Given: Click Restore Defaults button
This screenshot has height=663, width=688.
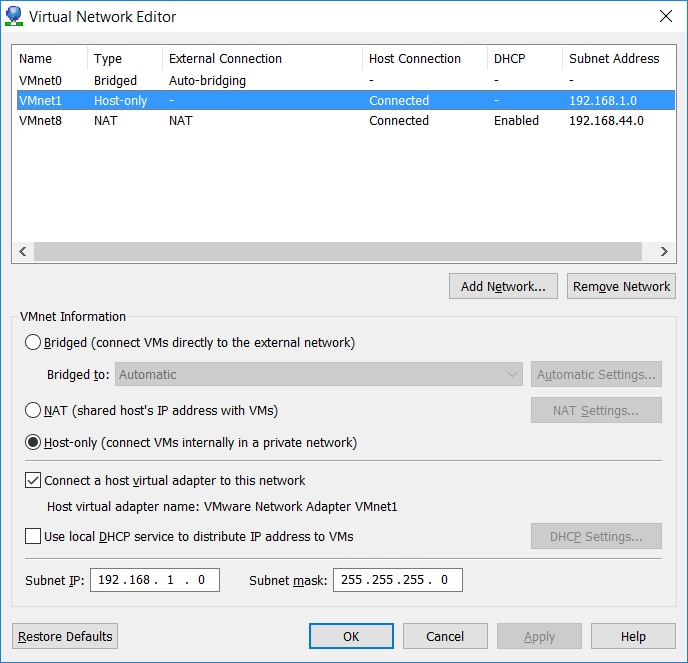Looking at the screenshot, I should click(65, 636).
